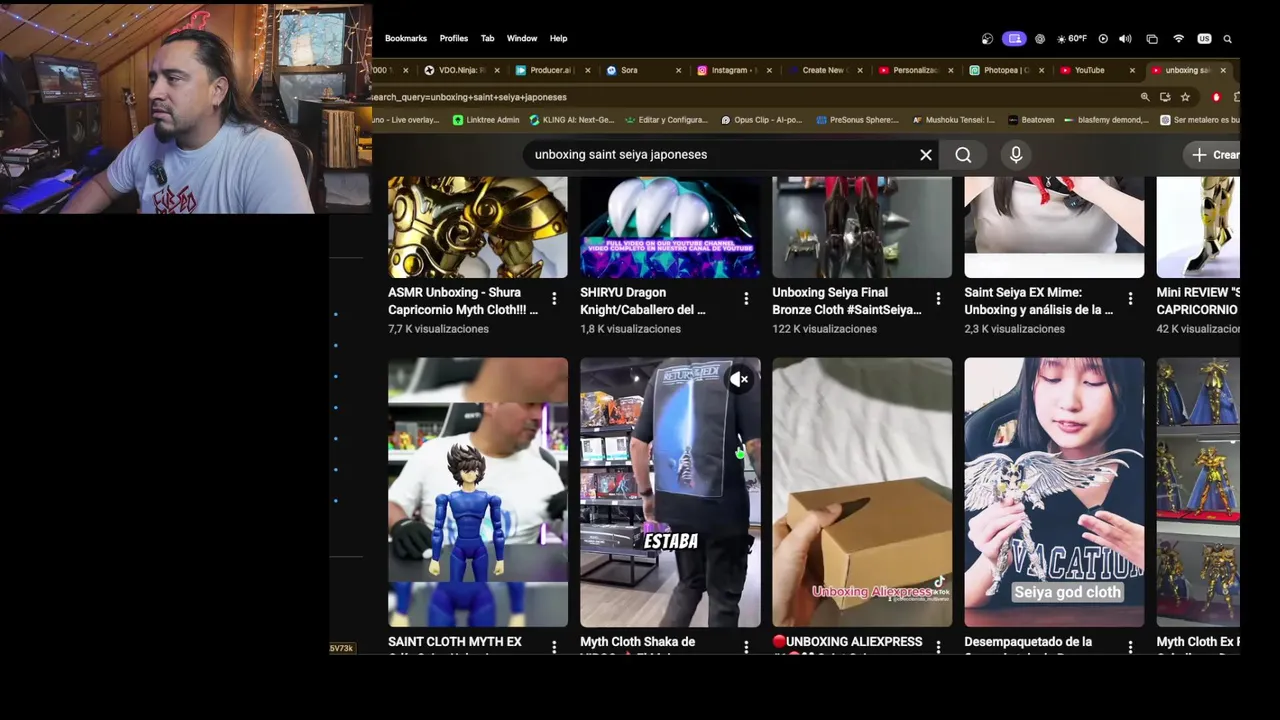Open the Bookmarks menu

click(406, 39)
